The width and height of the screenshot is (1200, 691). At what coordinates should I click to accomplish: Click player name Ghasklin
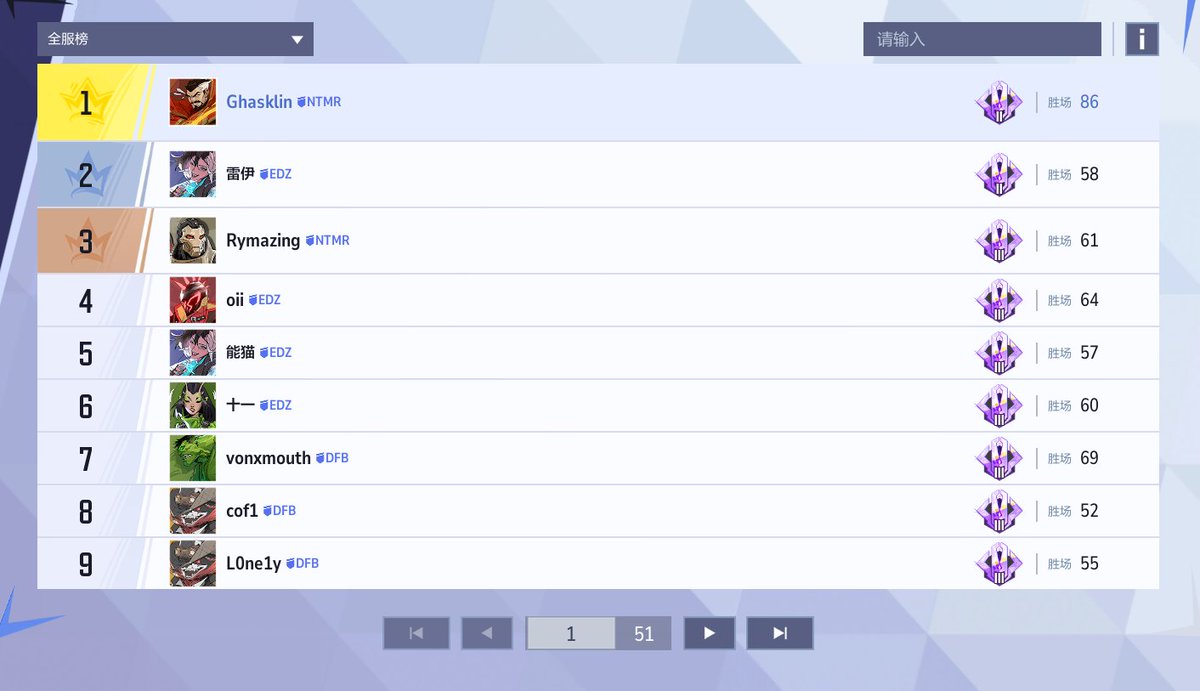(260, 101)
